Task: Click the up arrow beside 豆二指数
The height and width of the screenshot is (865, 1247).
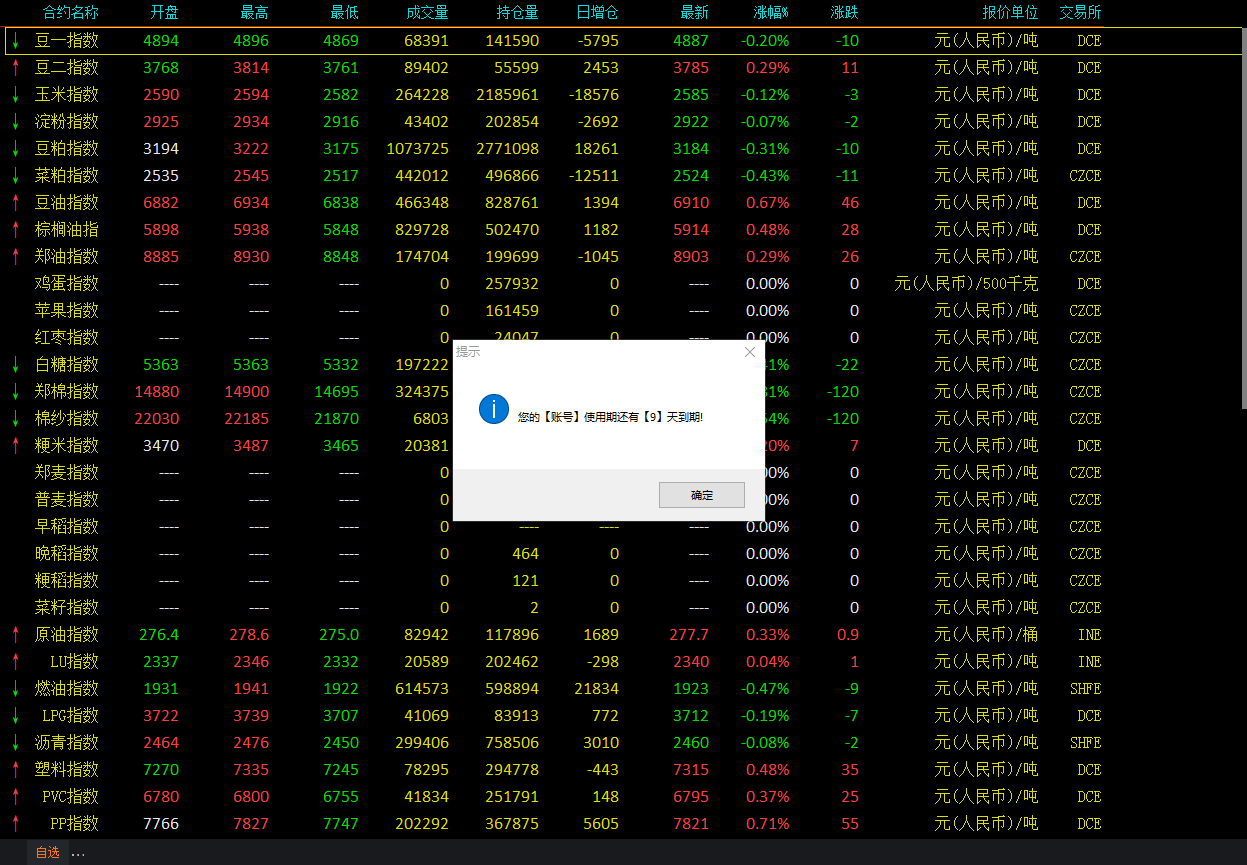Action: (x=16, y=68)
